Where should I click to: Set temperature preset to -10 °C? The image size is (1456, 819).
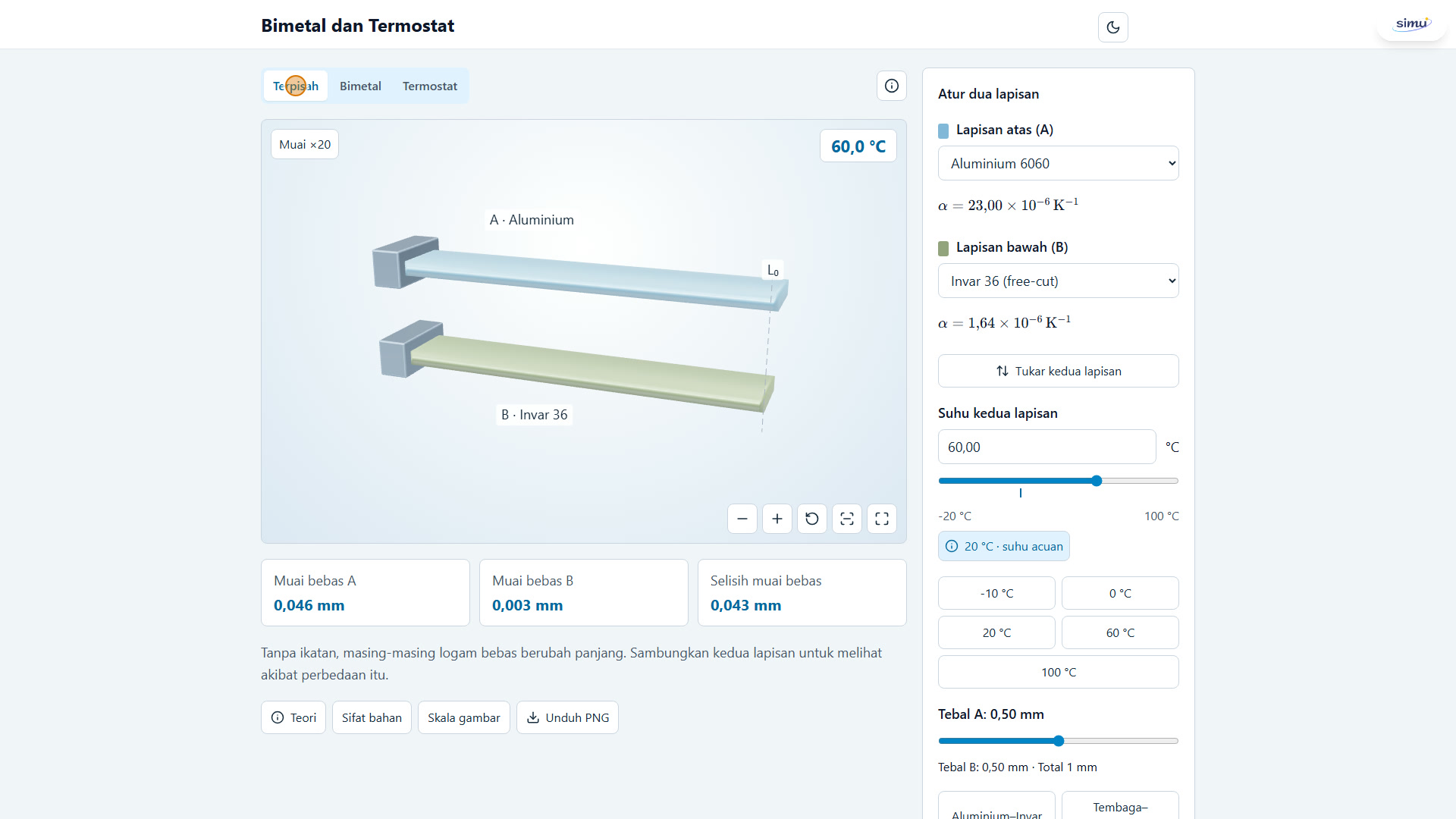996,593
